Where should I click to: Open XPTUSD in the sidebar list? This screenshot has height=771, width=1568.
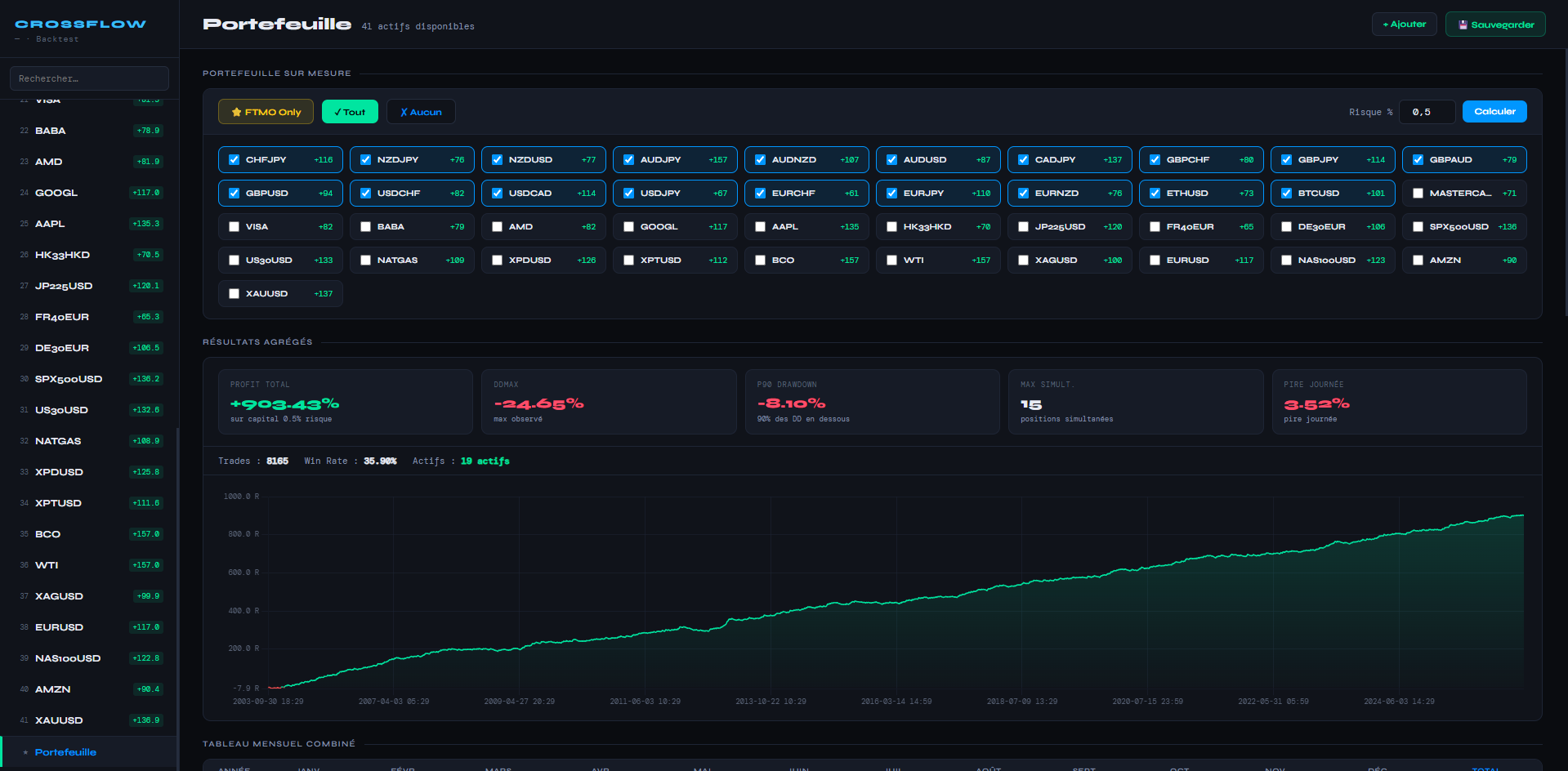pos(89,503)
